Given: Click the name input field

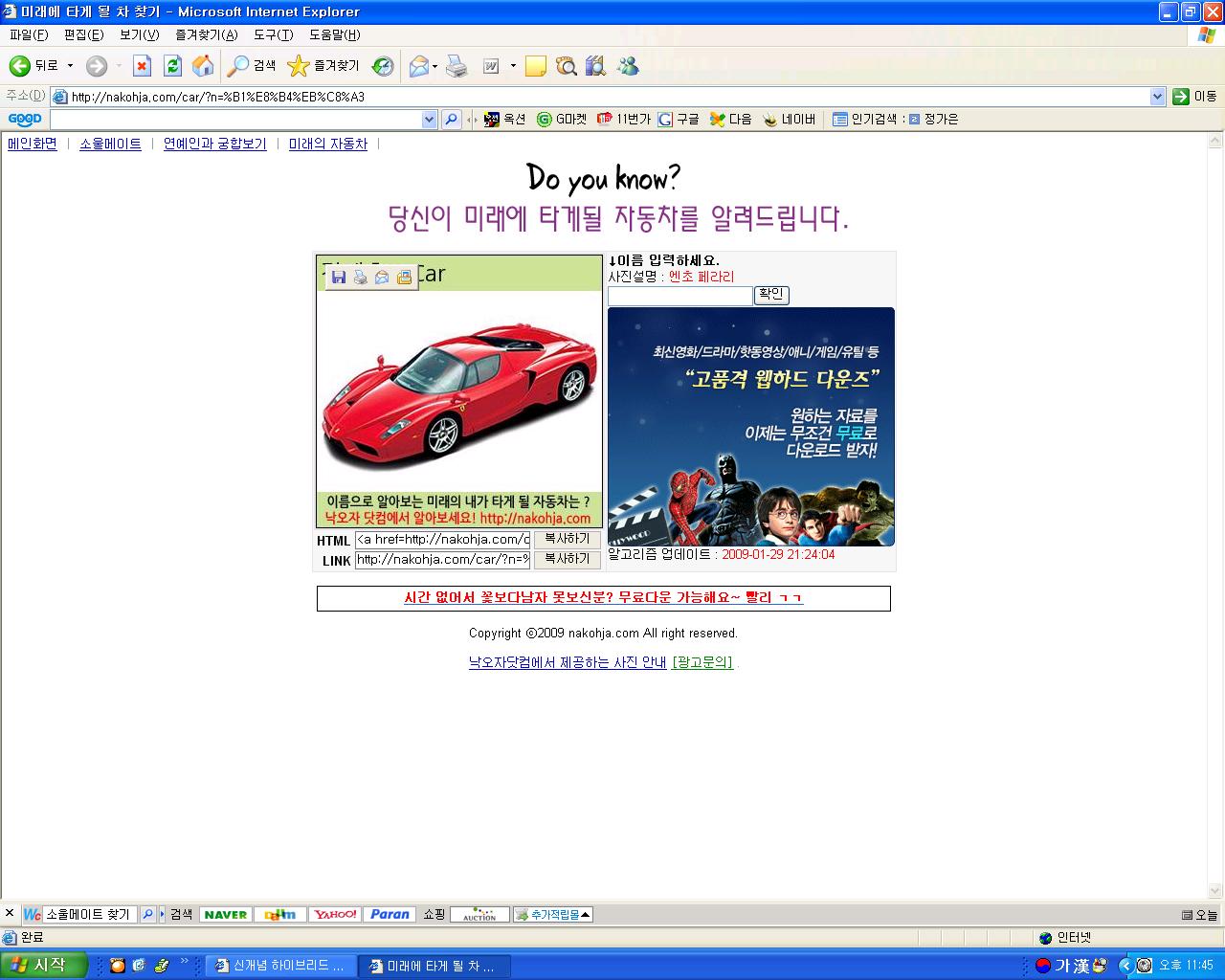Looking at the screenshot, I should pyautogui.click(x=680, y=296).
